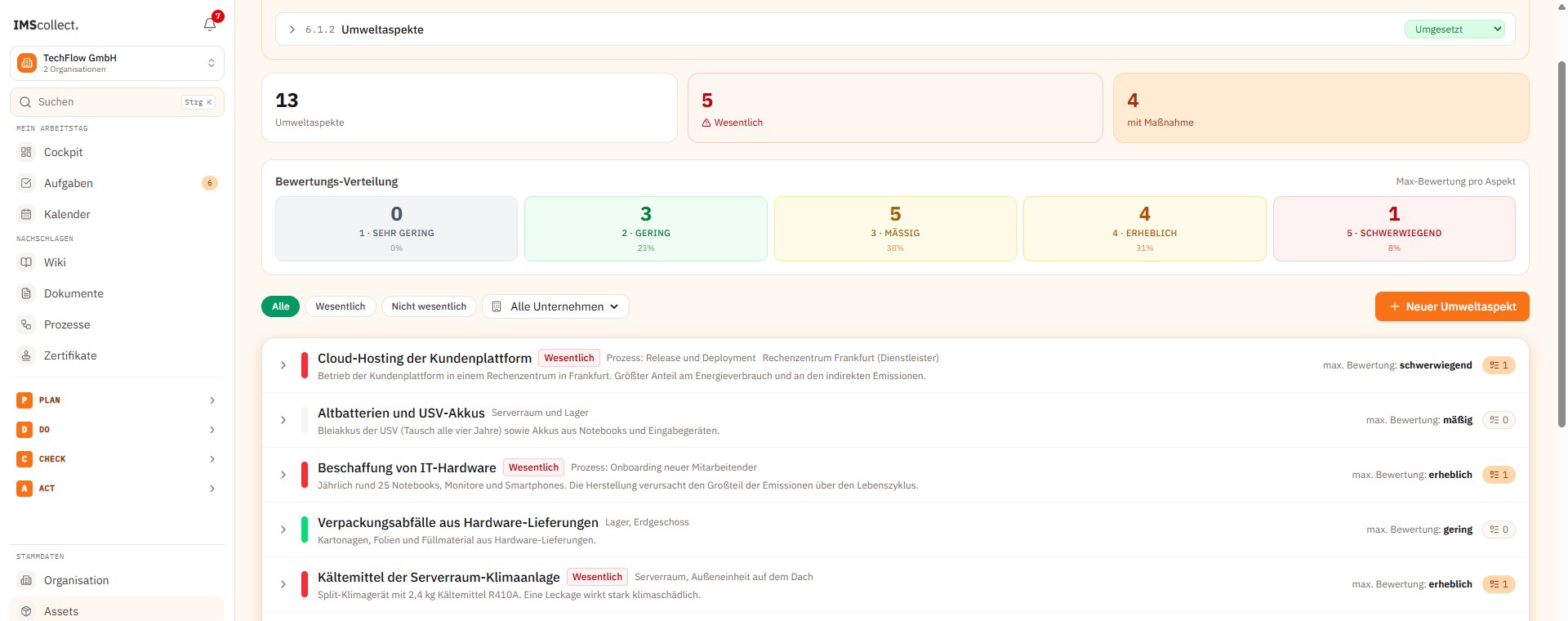Click the Wesentlich tag on Kältemittel der Serverraum-Klimaanlage
Image resolution: width=1568 pixels, height=621 pixels.
pyautogui.click(x=597, y=577)
